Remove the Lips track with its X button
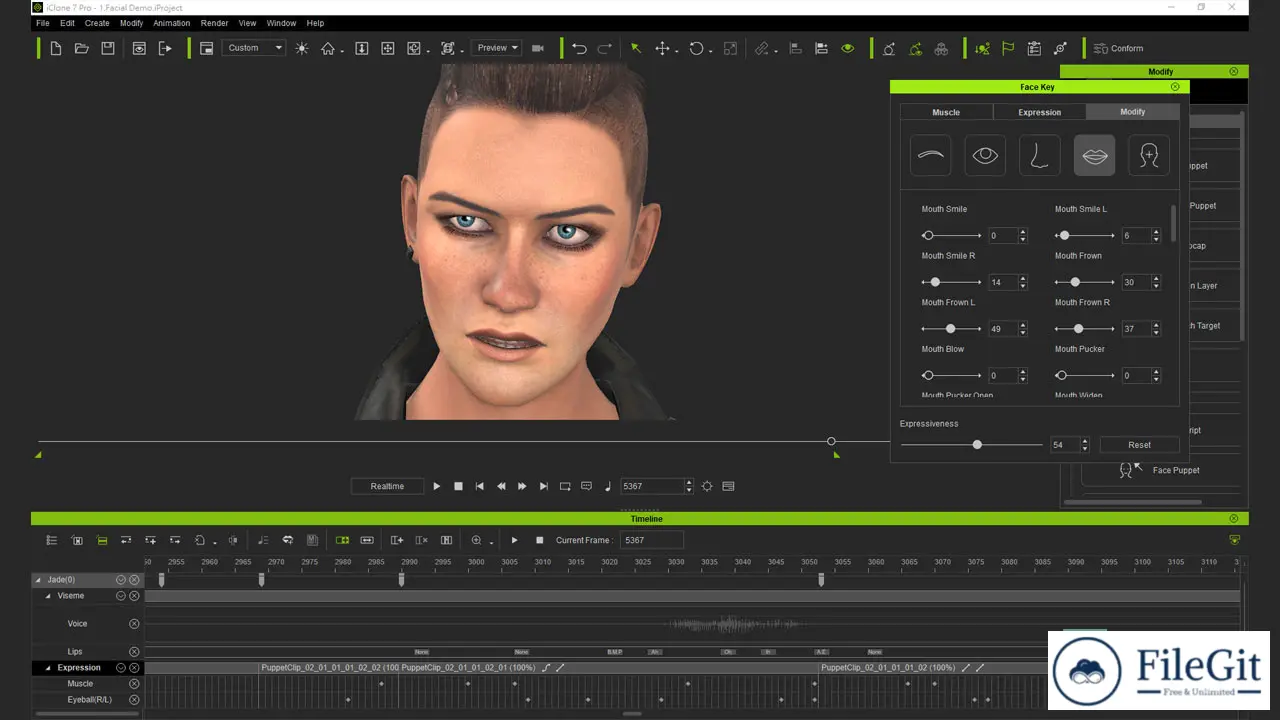Viewport: 1280px width, 720px height. click(134, 652)
